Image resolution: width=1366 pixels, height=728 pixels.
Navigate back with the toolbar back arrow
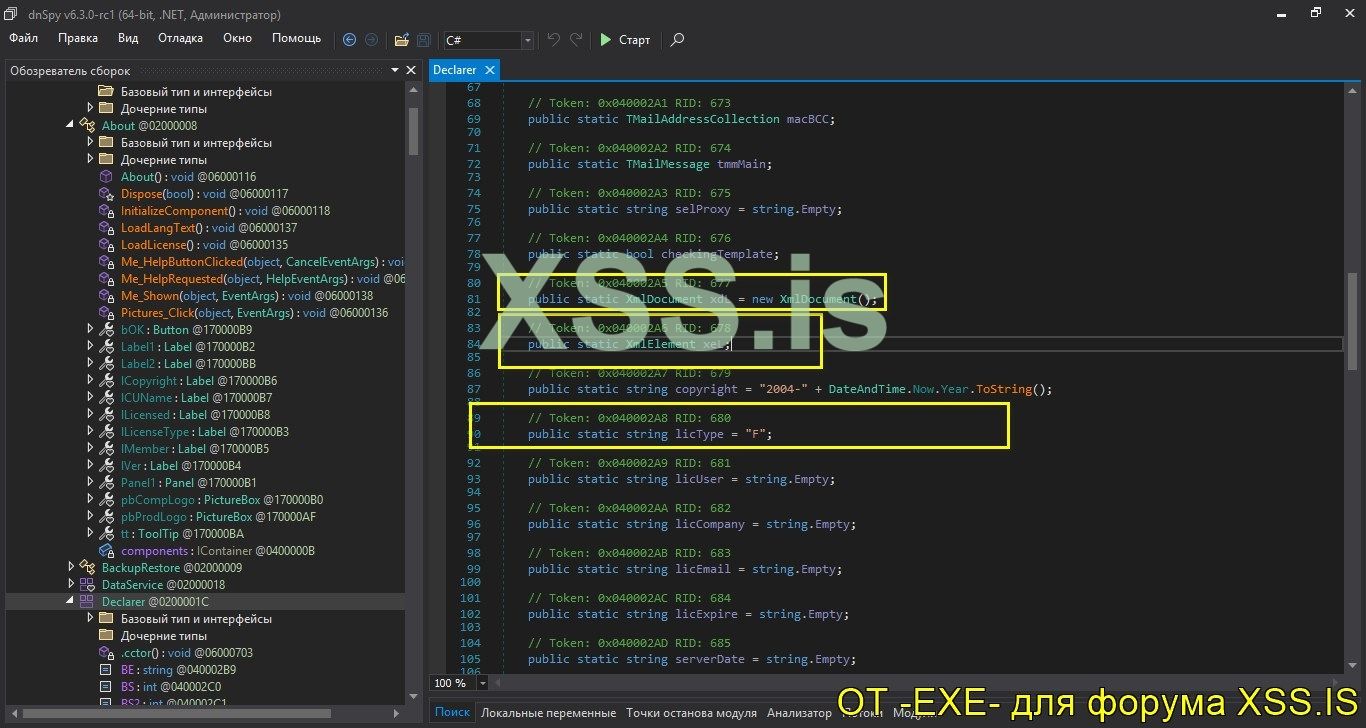click(349, 40)
